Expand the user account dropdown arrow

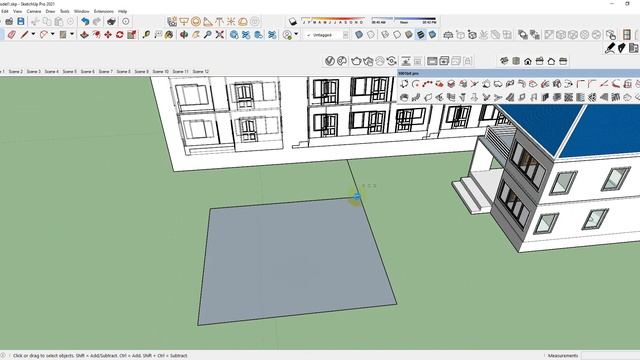click(296, 35)
